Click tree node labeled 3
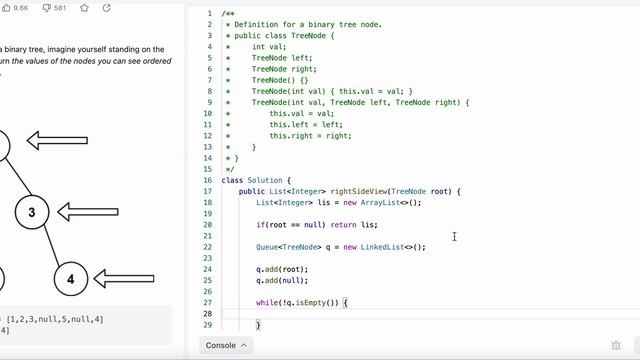640x360 pixels. tap(32, 212)
